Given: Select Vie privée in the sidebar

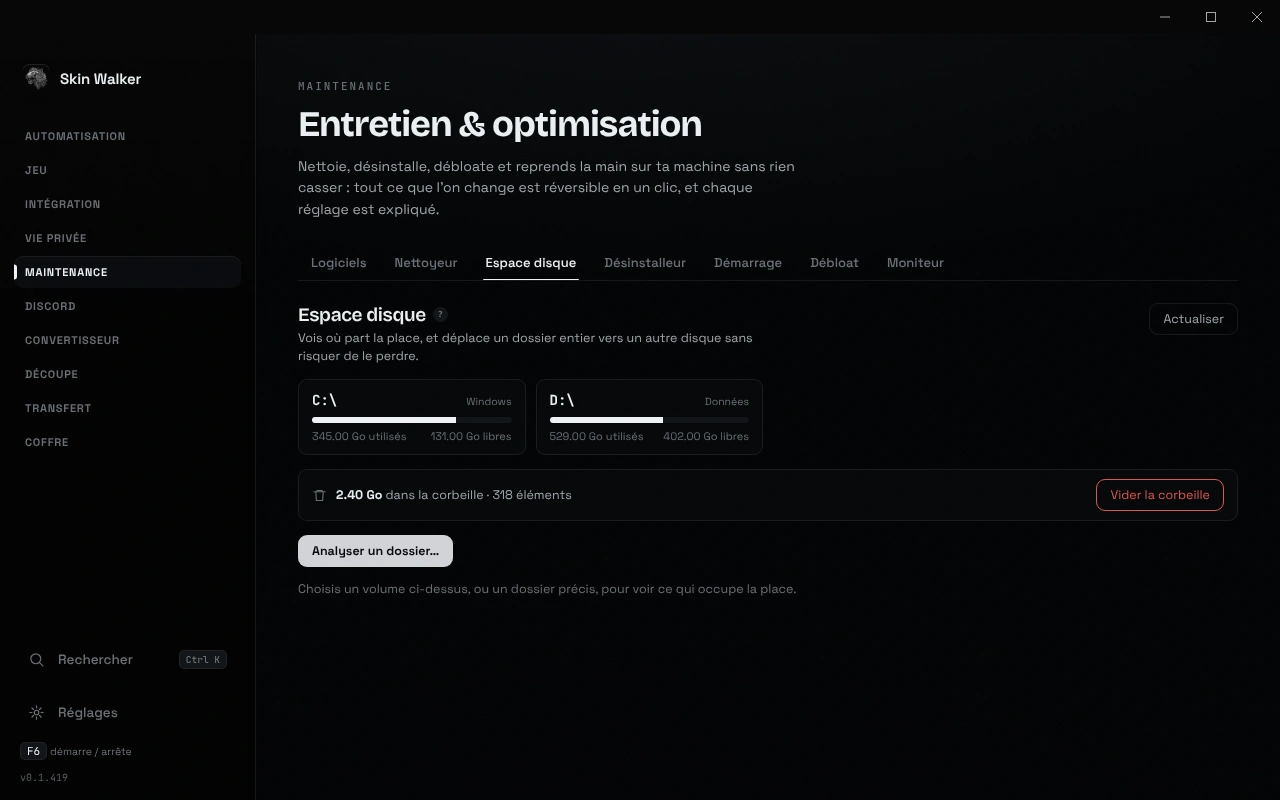Looking at the screenshot, I should click(x=128, y=238).
